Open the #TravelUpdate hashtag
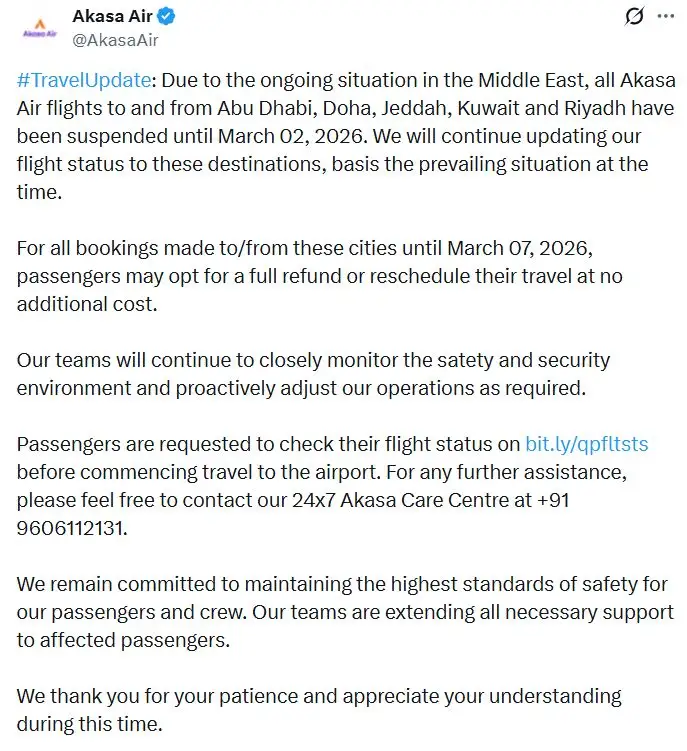 [x=84, y=82]
